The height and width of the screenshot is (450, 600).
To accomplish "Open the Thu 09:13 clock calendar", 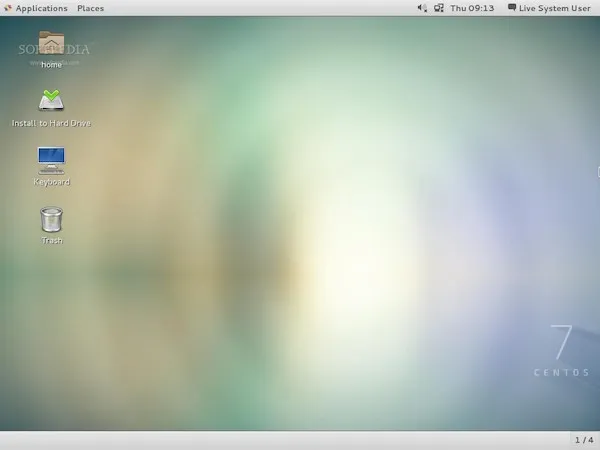I will click(472, 8).
